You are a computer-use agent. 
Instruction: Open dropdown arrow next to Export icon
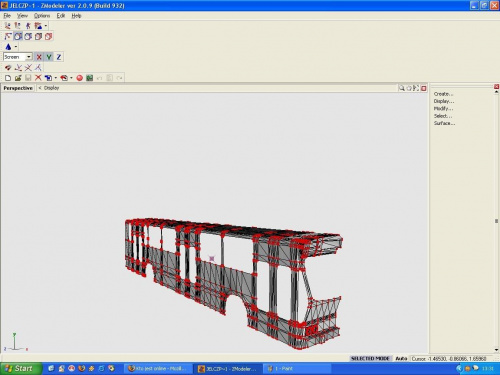pyautogui.click(x=71, y=78)
